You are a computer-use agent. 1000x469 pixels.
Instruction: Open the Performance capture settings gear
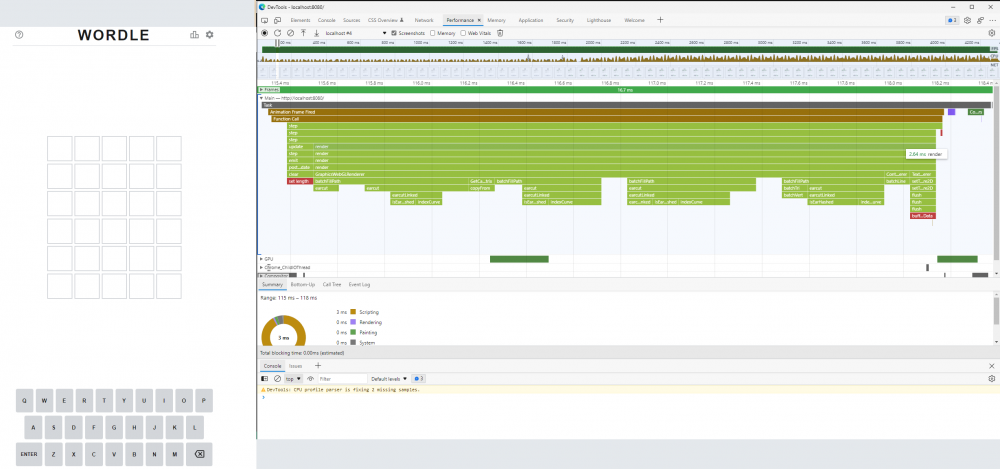(992, 33)
